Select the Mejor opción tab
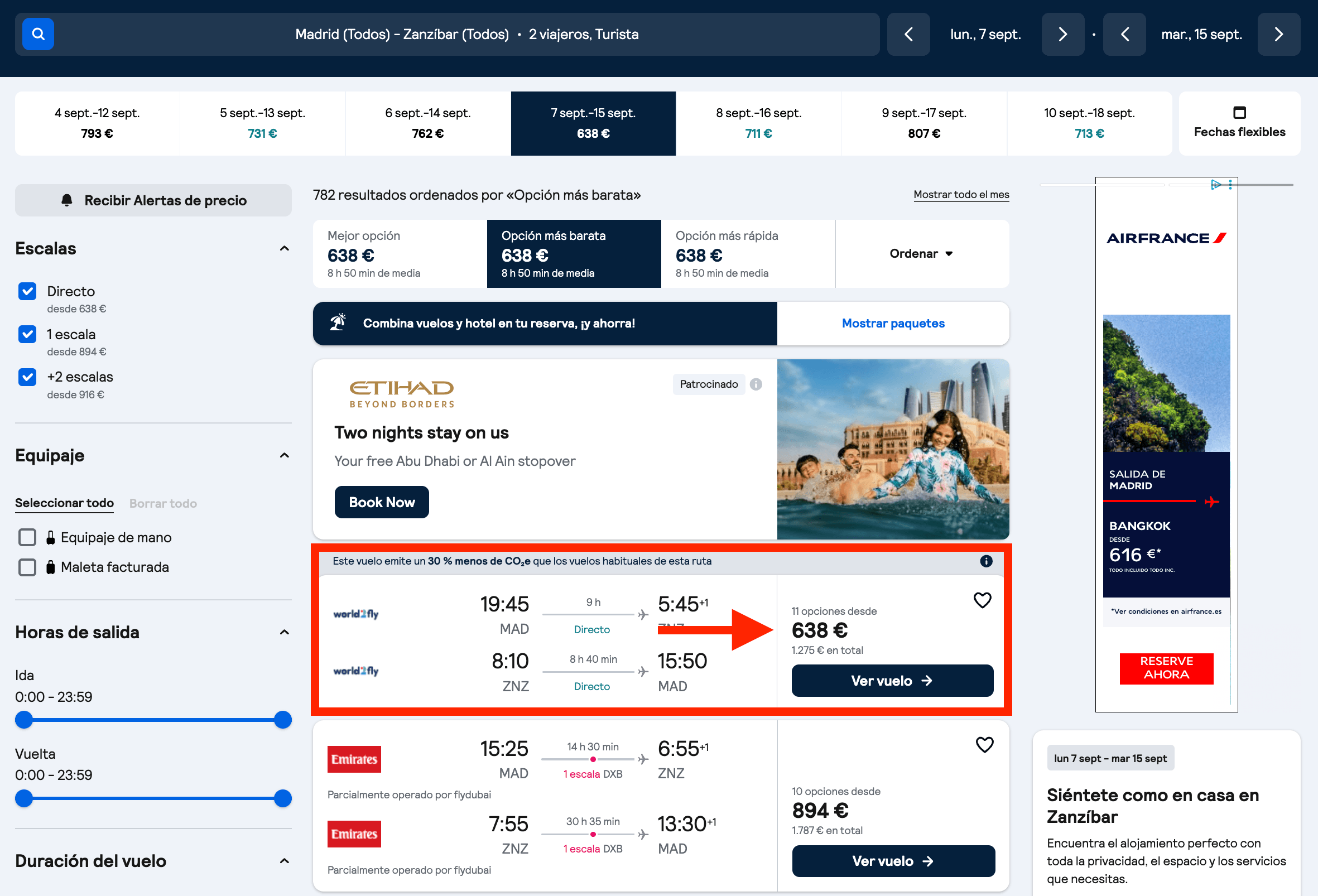 pyautogui.click(x=400, y=253)
